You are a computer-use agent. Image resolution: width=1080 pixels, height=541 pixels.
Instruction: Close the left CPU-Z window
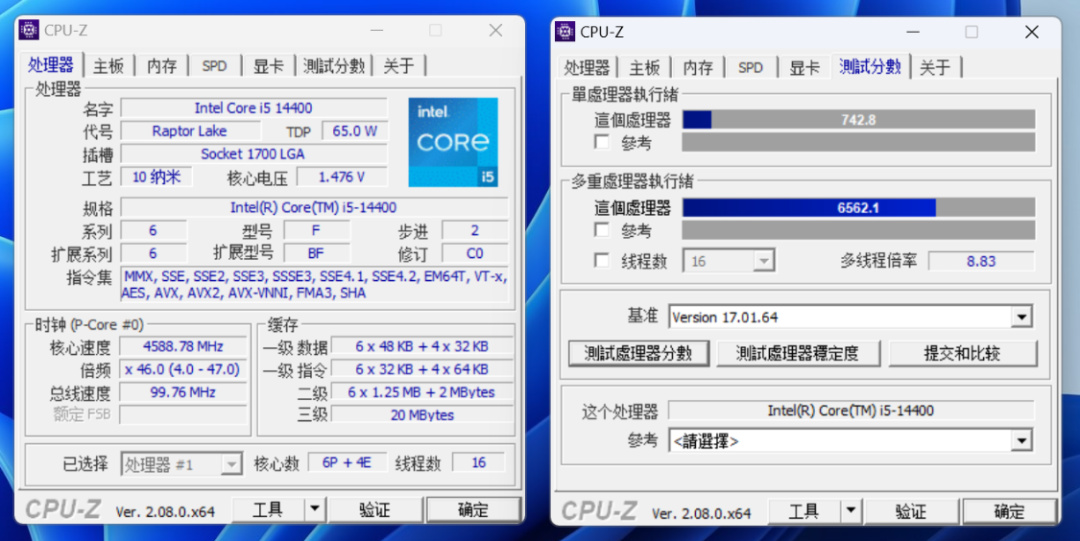pos(495,30)
